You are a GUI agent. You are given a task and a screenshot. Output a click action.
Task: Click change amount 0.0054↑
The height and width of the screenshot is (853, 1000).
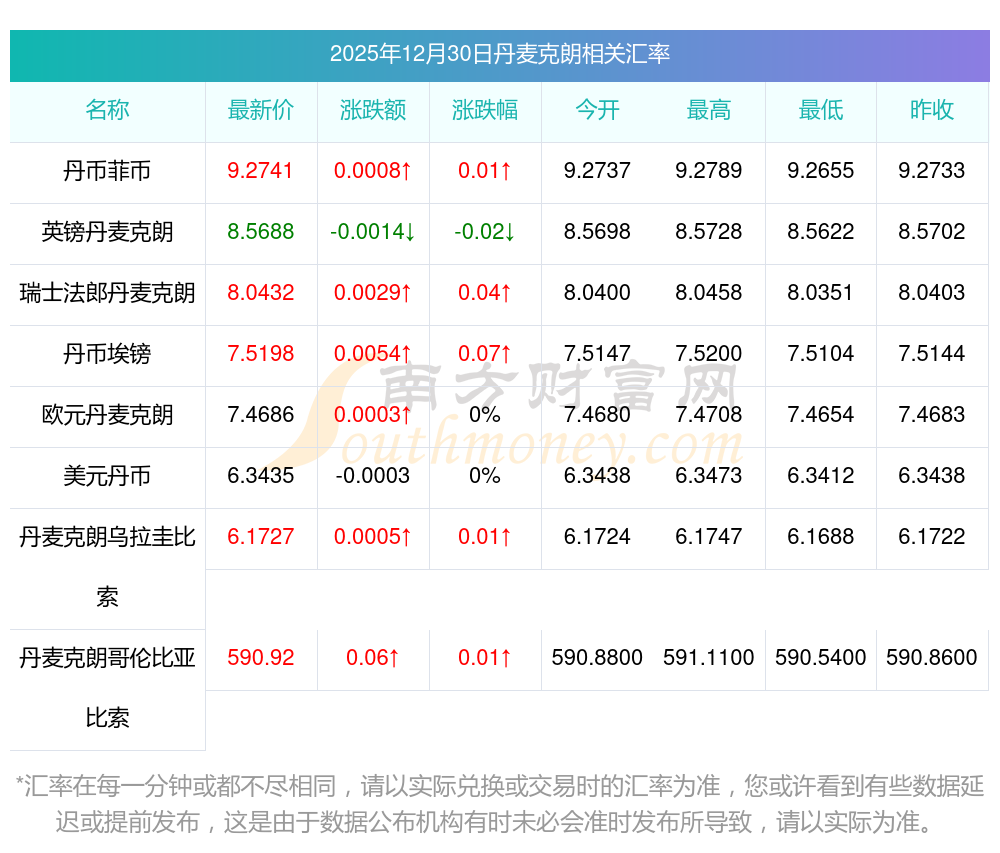373,353
